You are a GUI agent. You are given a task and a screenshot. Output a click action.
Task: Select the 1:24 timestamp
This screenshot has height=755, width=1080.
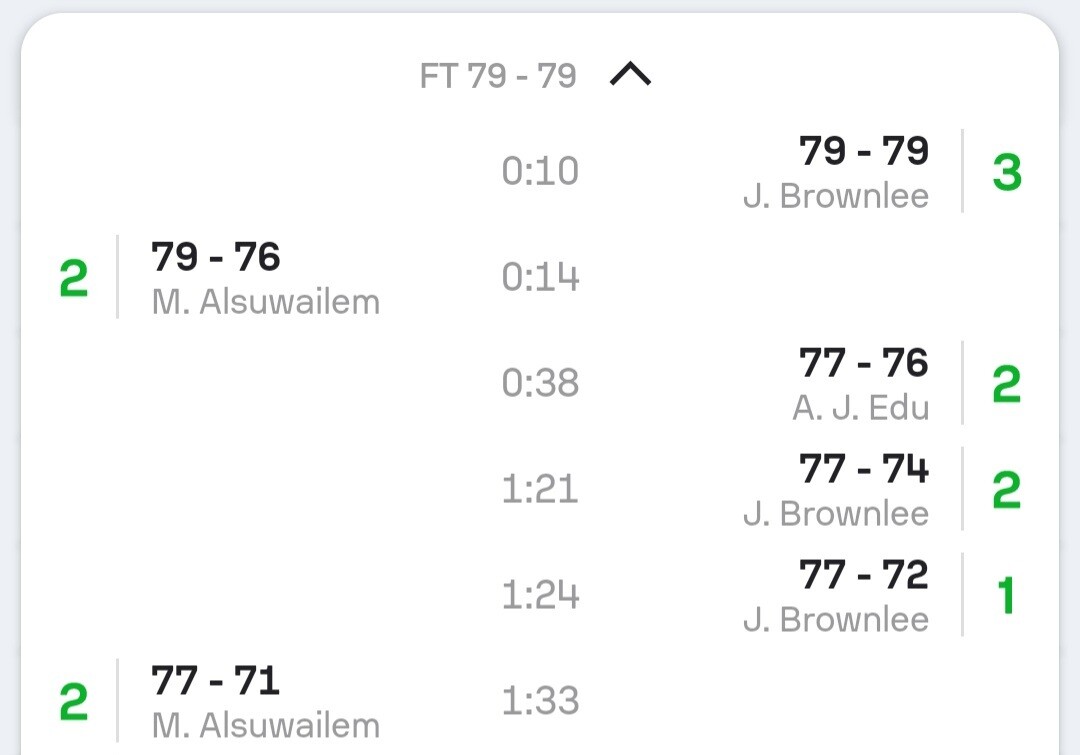coord(540,595)
